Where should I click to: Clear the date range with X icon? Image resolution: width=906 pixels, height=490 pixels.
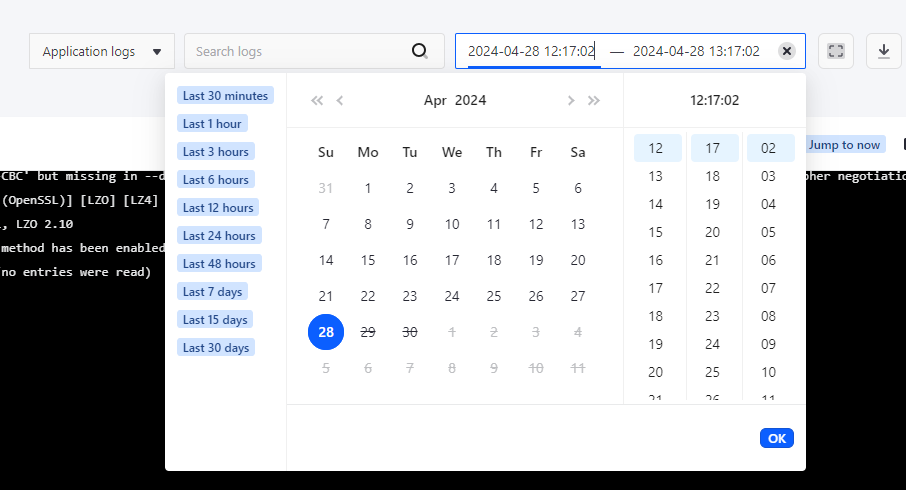coord(787,51)
